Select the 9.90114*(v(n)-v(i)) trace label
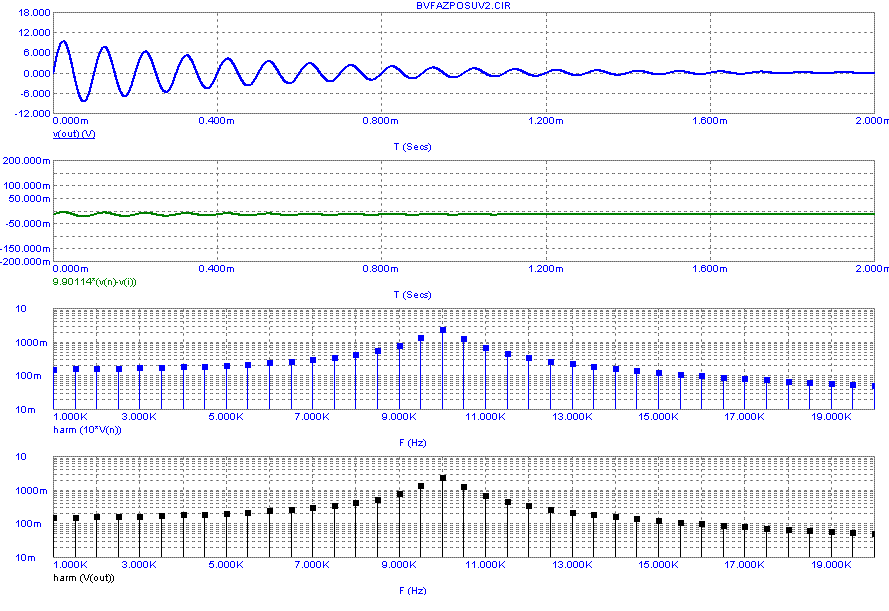The width and height of the screenshot is (889, 611). pyautogui.click(x=94, y=282)
